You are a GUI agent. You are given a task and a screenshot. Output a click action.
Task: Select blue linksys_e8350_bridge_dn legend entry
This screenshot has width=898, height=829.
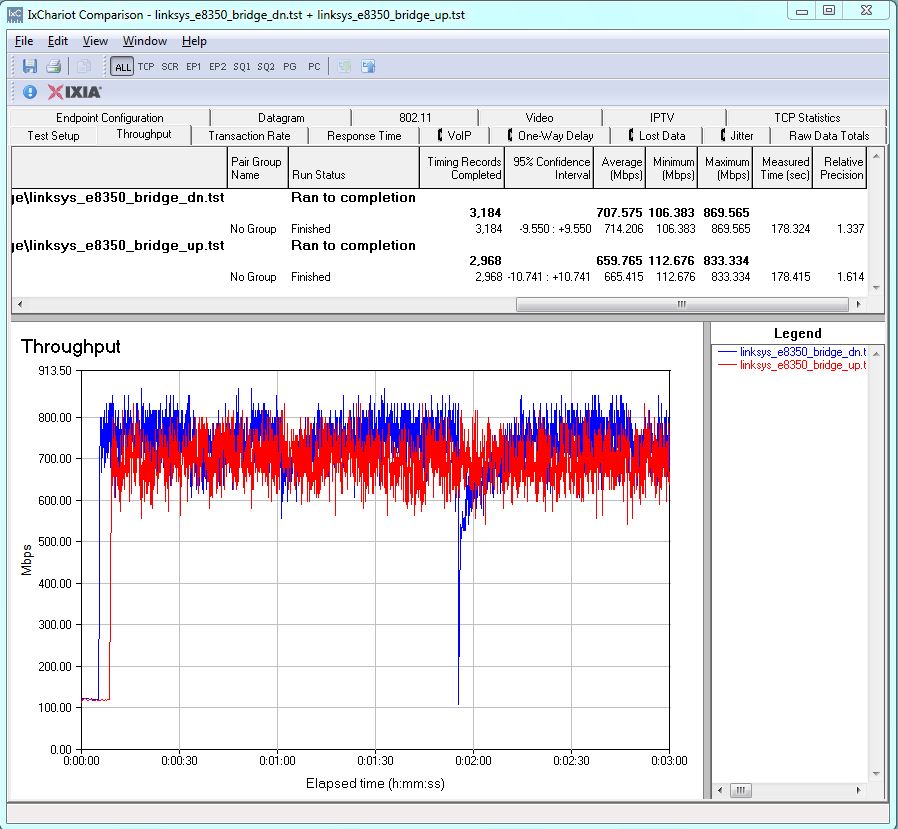[792, 352]
